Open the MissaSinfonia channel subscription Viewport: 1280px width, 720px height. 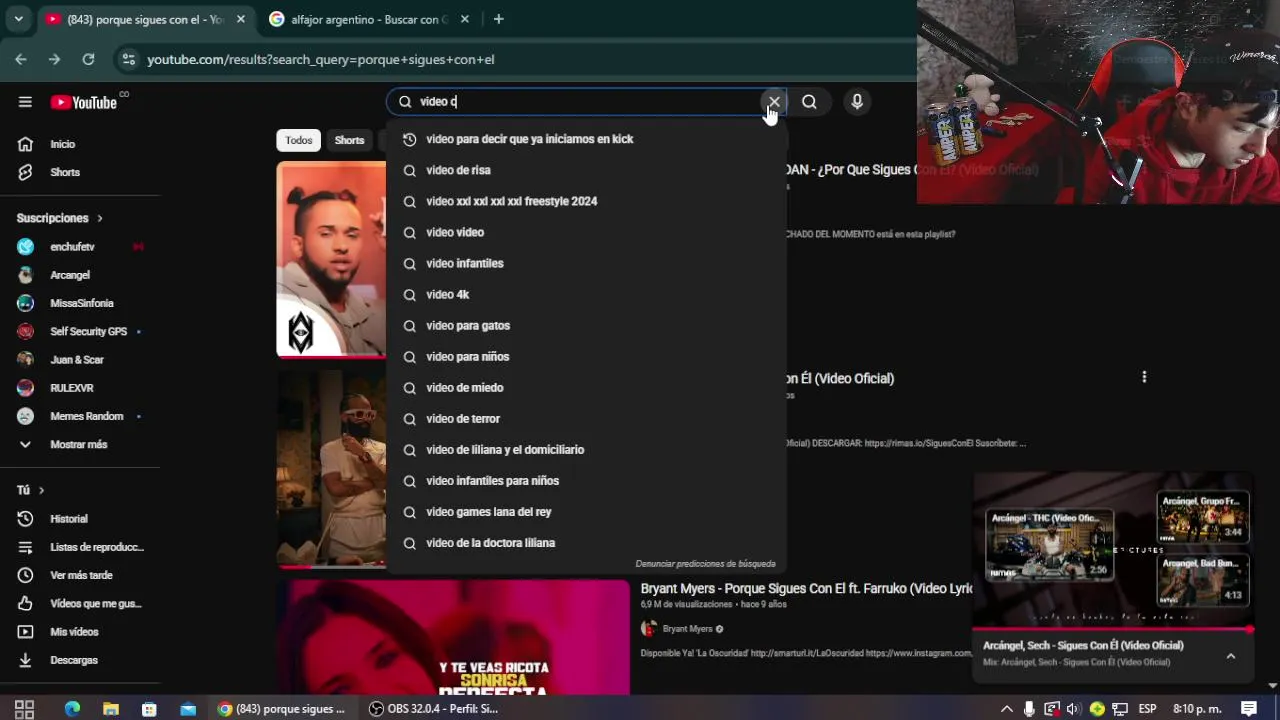pos(80,303)
